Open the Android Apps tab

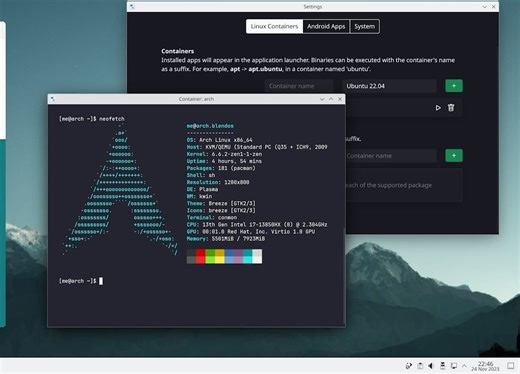coord(326,26)
